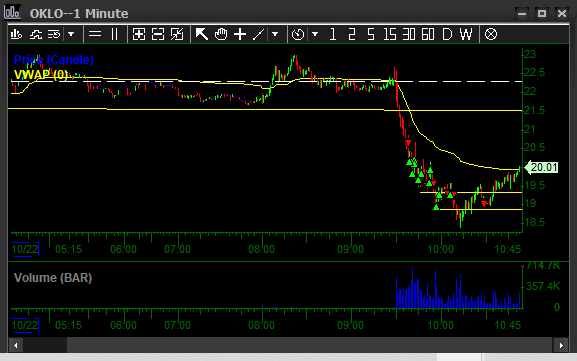Screen dimensions: 577x361
Task: Click the 20.01 current price tag
Action: point(541,167)
